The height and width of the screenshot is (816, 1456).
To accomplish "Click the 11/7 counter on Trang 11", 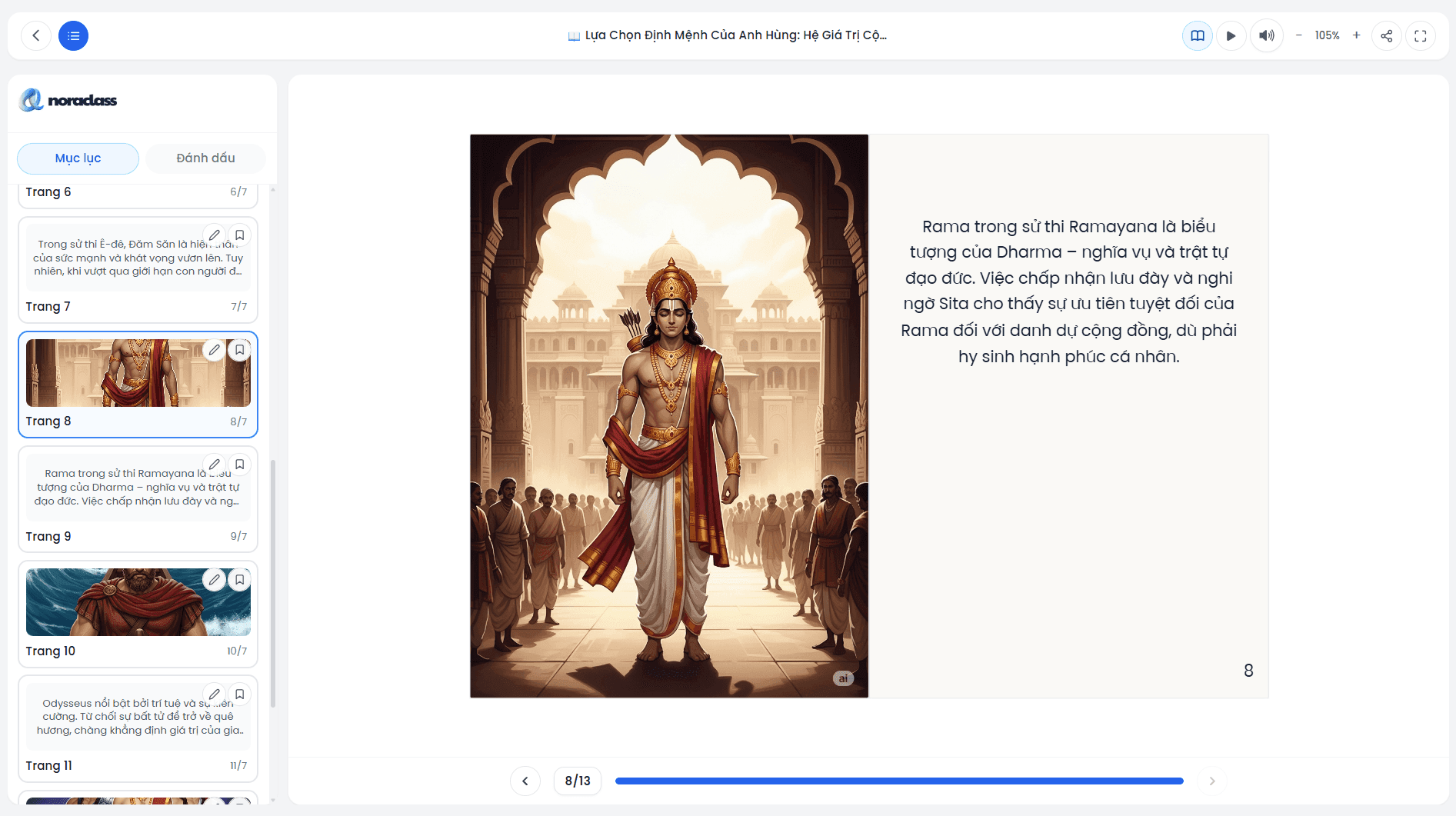I will pos(238,766).
